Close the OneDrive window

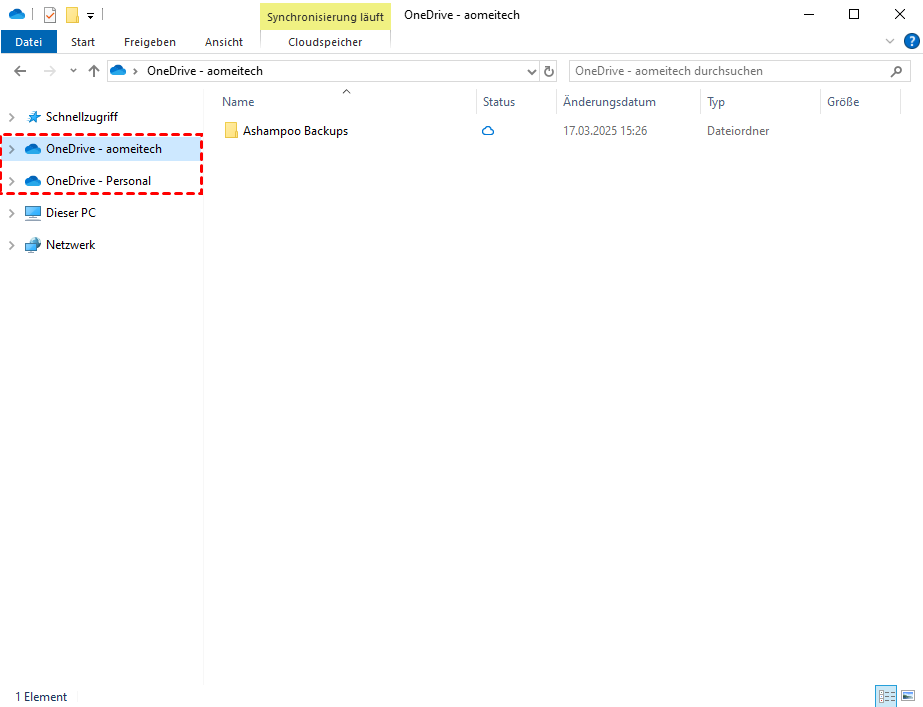point(899,14)
